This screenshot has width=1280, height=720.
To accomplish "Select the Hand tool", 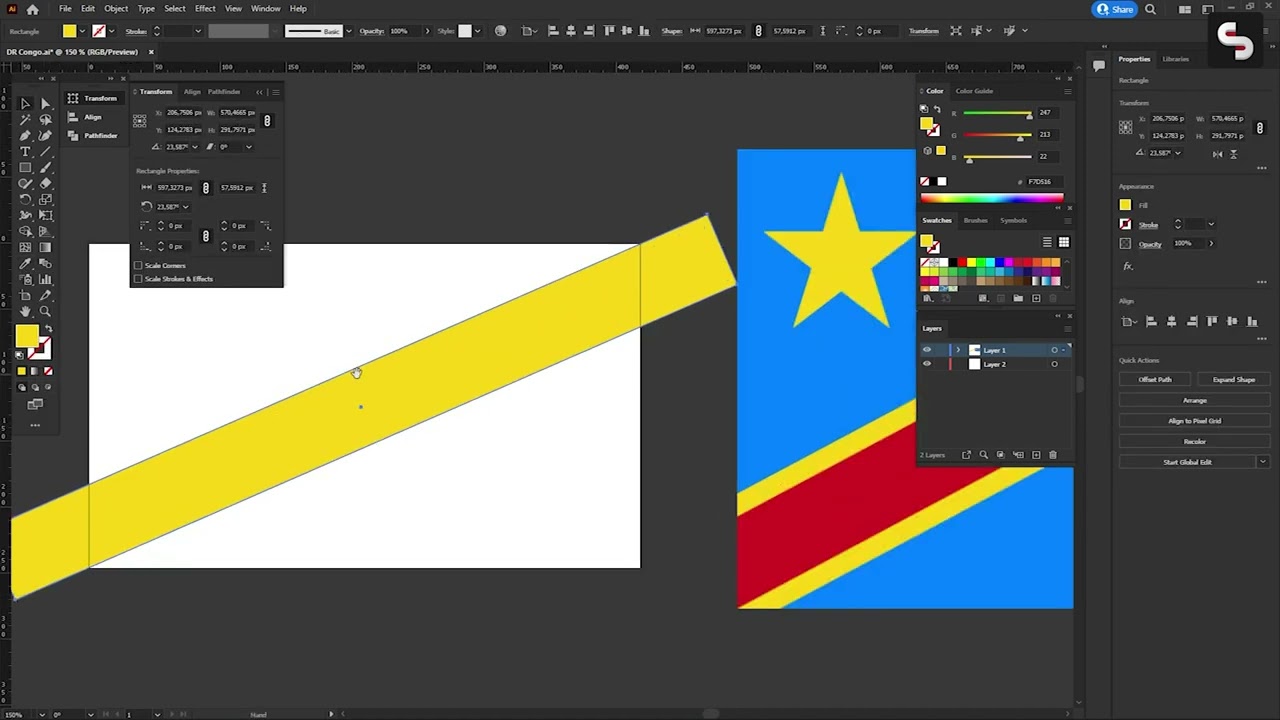I will tap(25, 311).
